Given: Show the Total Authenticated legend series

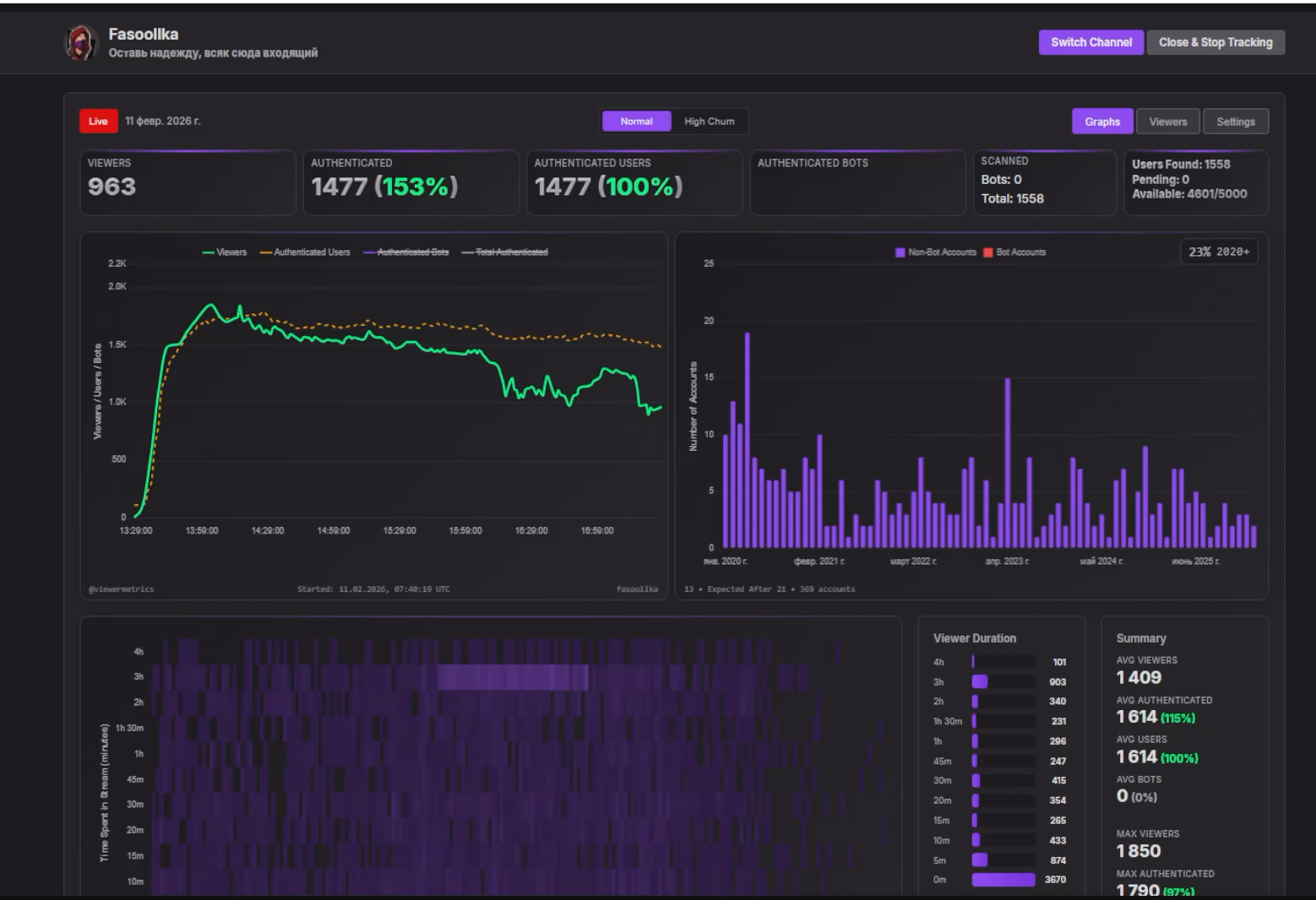Looking at the screenshot, I should tap(505, 252).
